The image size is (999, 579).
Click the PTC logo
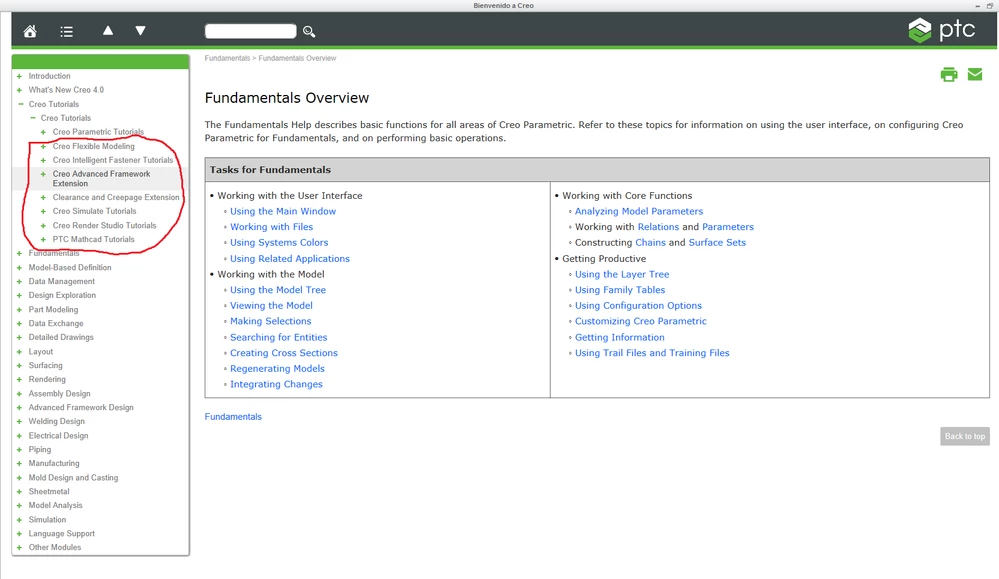(x=942, y=30)
